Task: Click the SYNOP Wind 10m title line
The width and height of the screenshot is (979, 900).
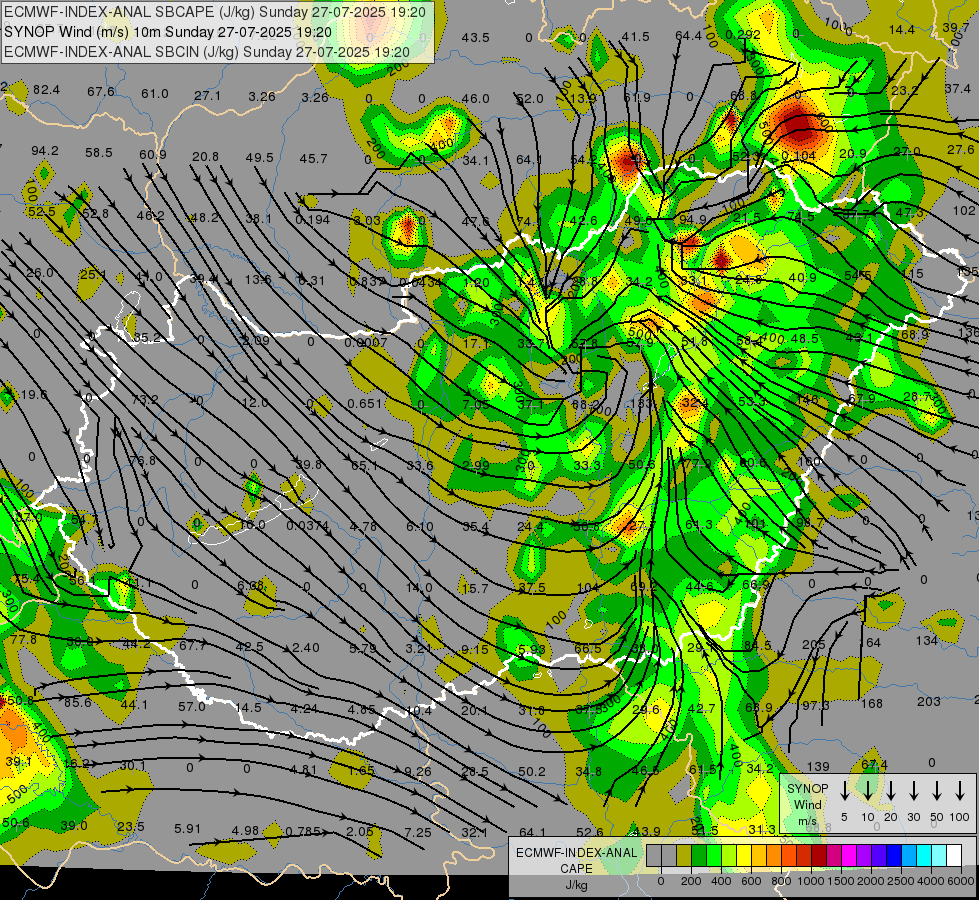Action: pos(167,32)
